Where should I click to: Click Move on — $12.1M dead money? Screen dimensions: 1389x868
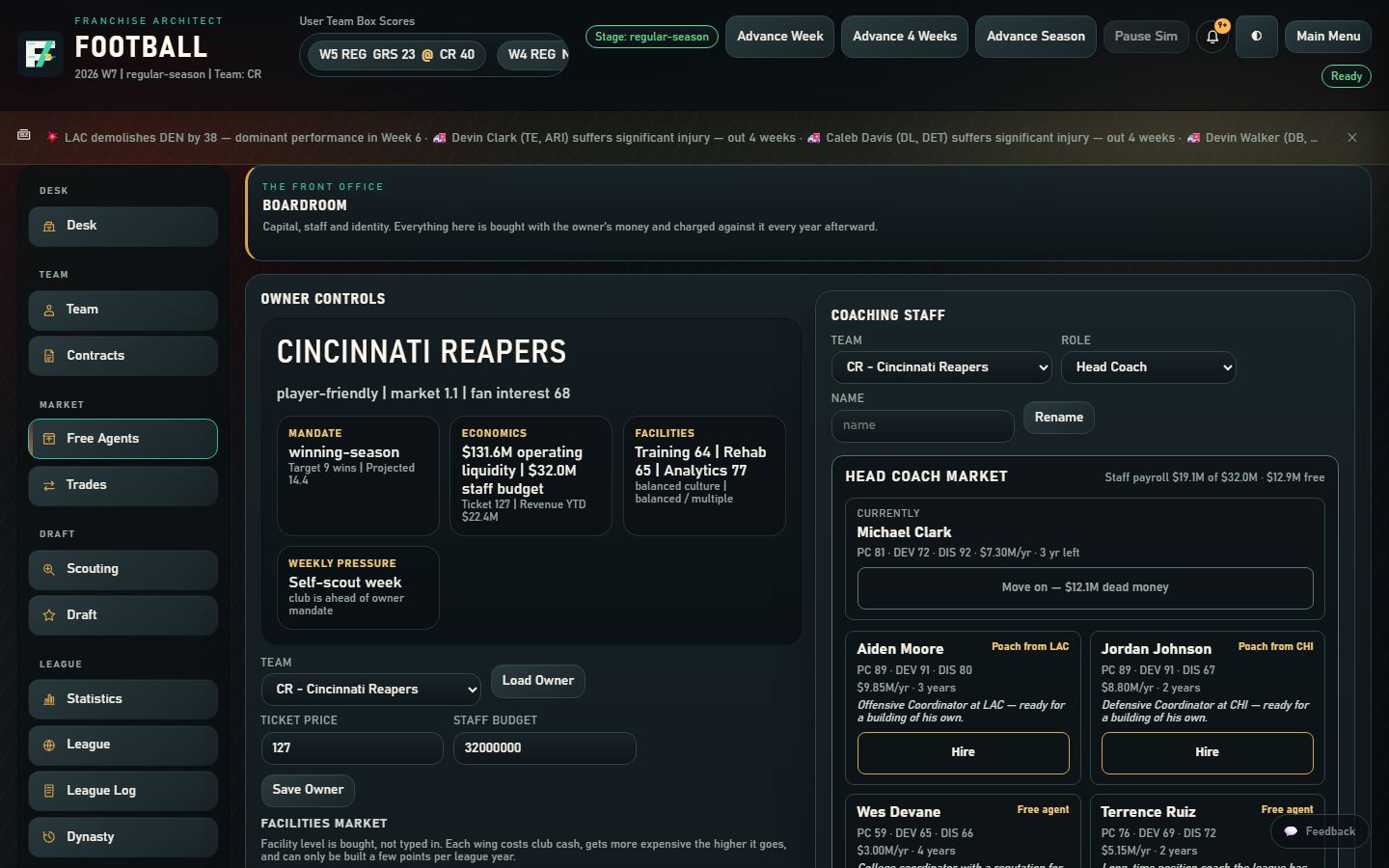pos(1085,587)
